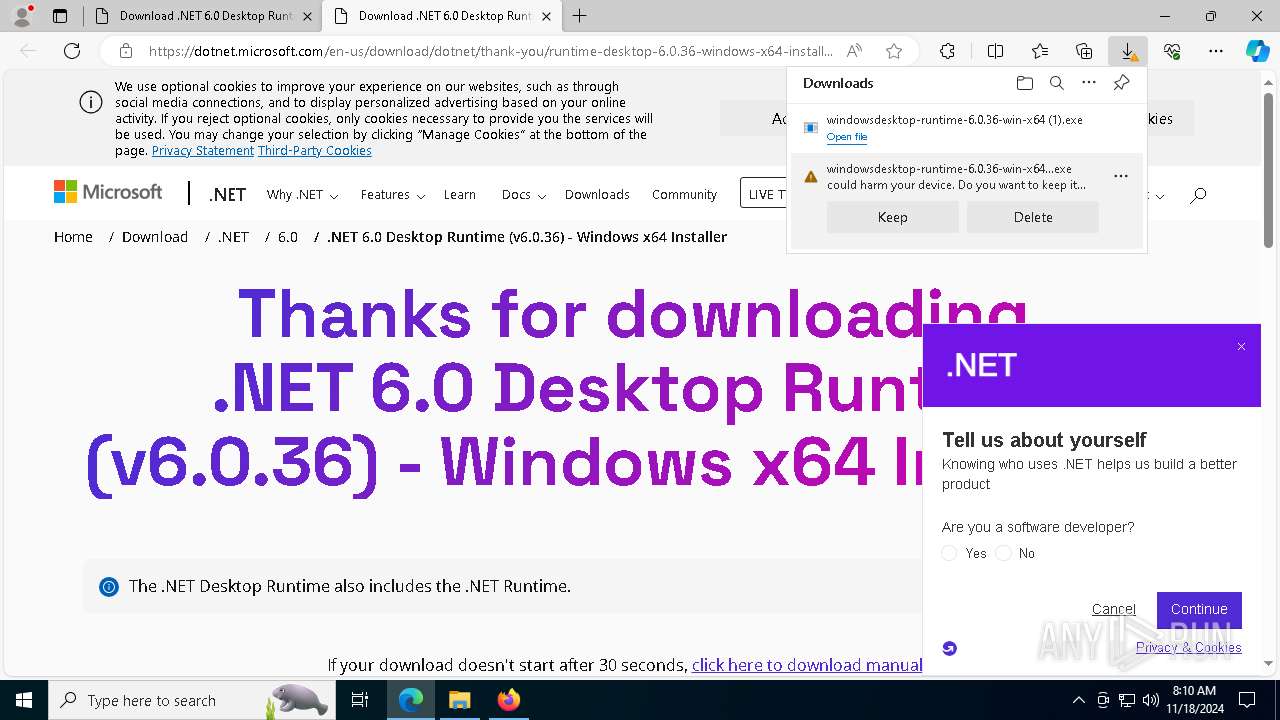Pin the Downloads panel
Viewport: 1280px width, 720px height.
click(x=1121, y=83)
